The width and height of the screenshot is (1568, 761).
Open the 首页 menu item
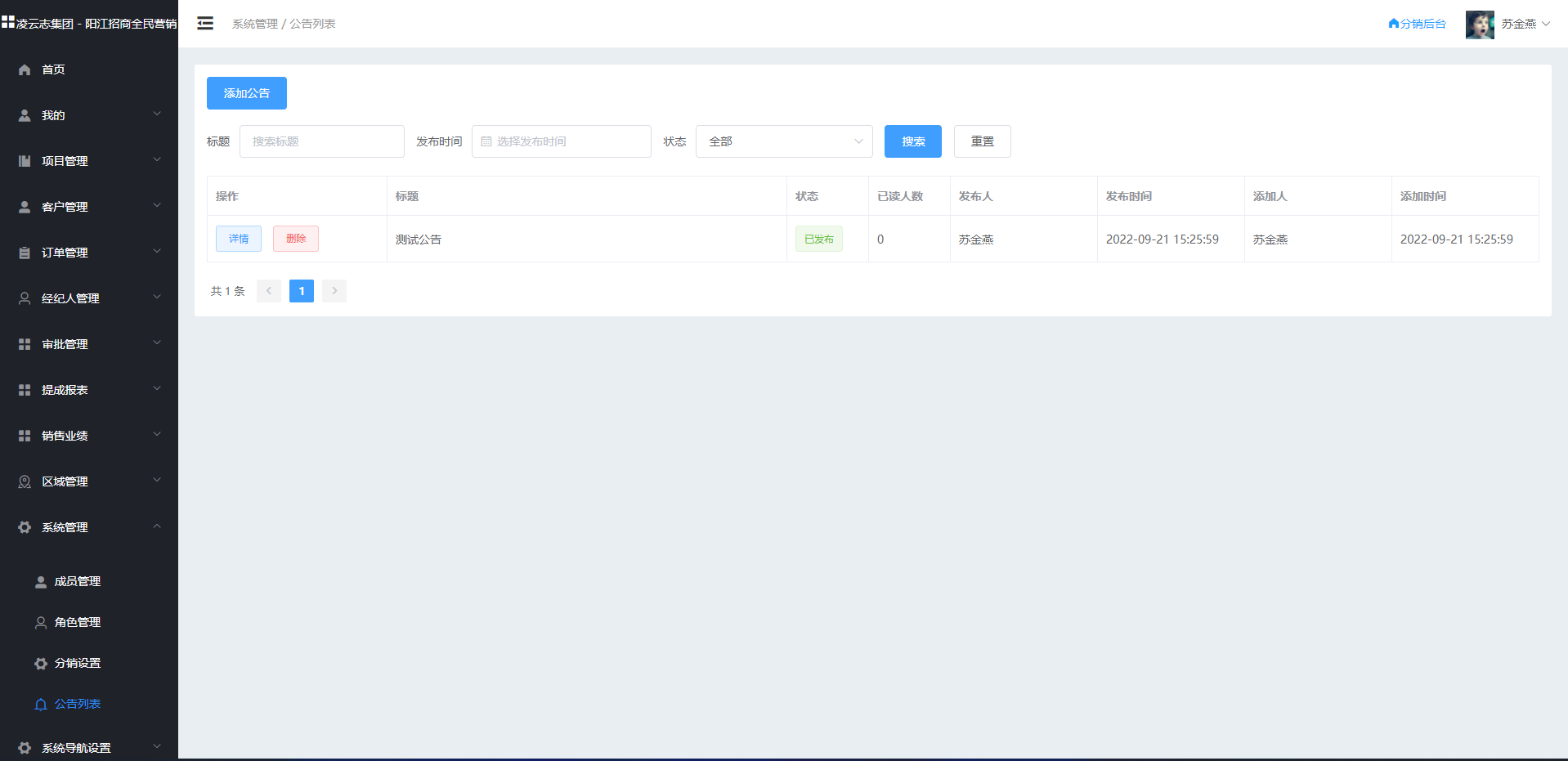click(x=89, y=69)
